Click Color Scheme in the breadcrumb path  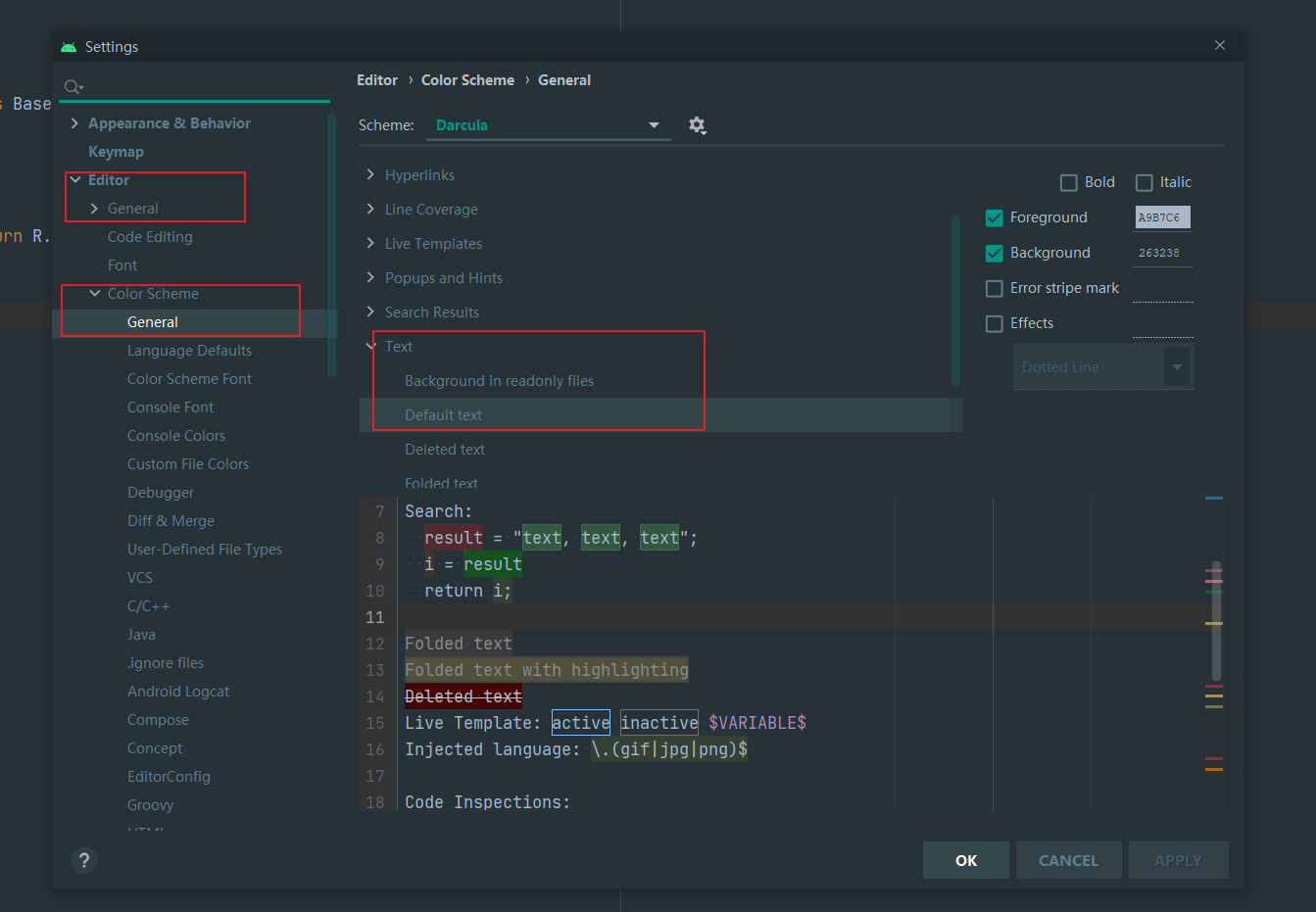(467, 79)
